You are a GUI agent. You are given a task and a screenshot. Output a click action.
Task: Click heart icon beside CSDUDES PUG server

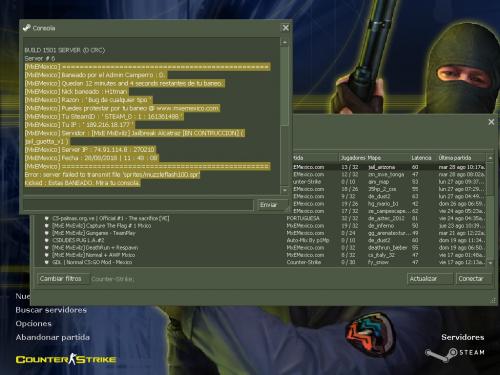pos(47,240)
